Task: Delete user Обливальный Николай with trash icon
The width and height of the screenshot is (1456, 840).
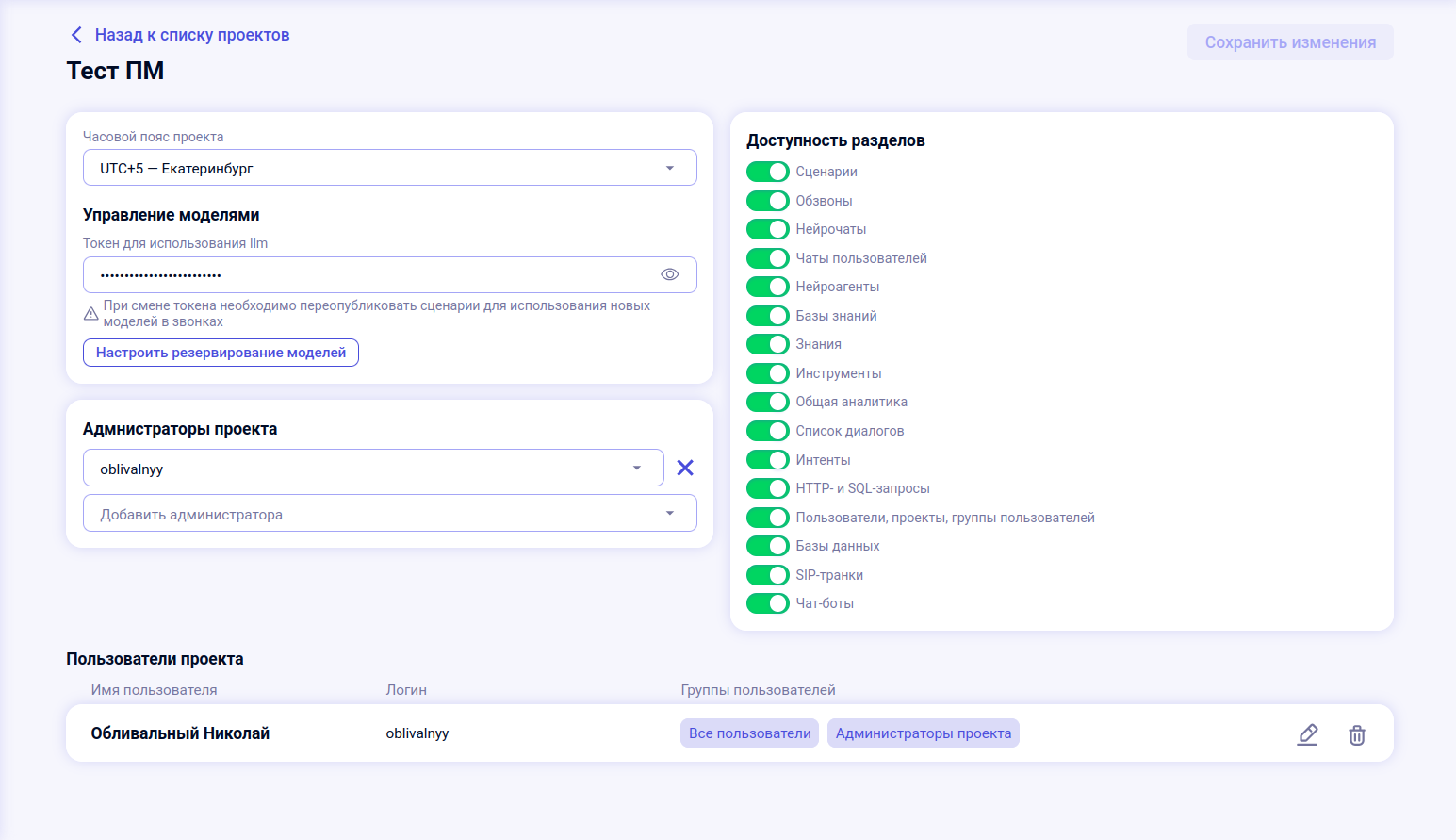Action: click(x=1357, y=734)
